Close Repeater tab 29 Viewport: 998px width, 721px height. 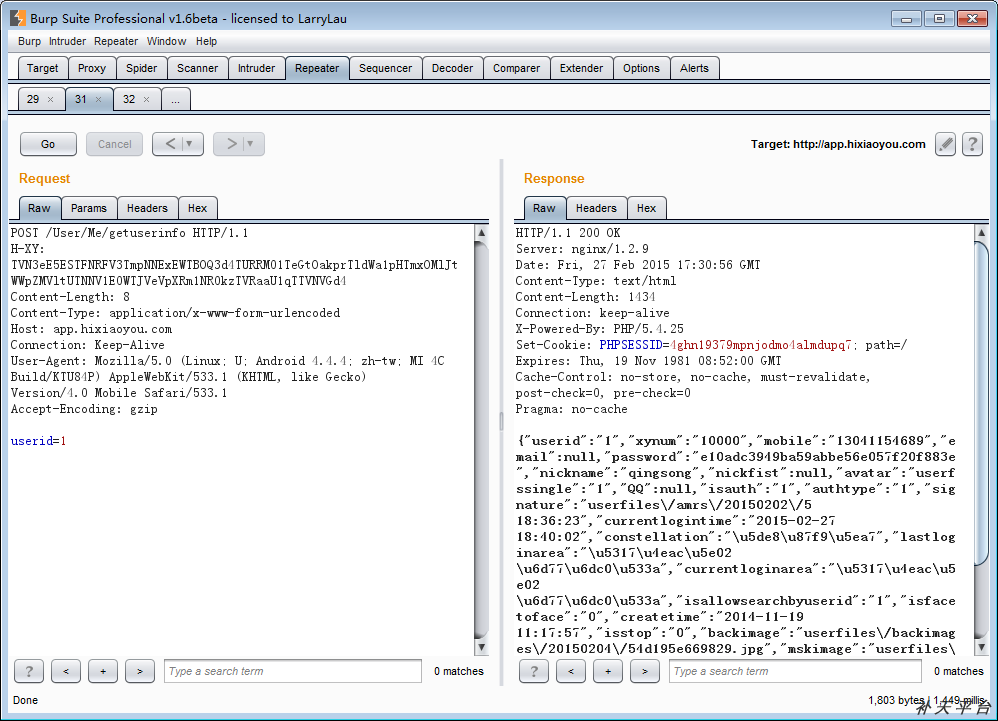(x=50, y=100)
